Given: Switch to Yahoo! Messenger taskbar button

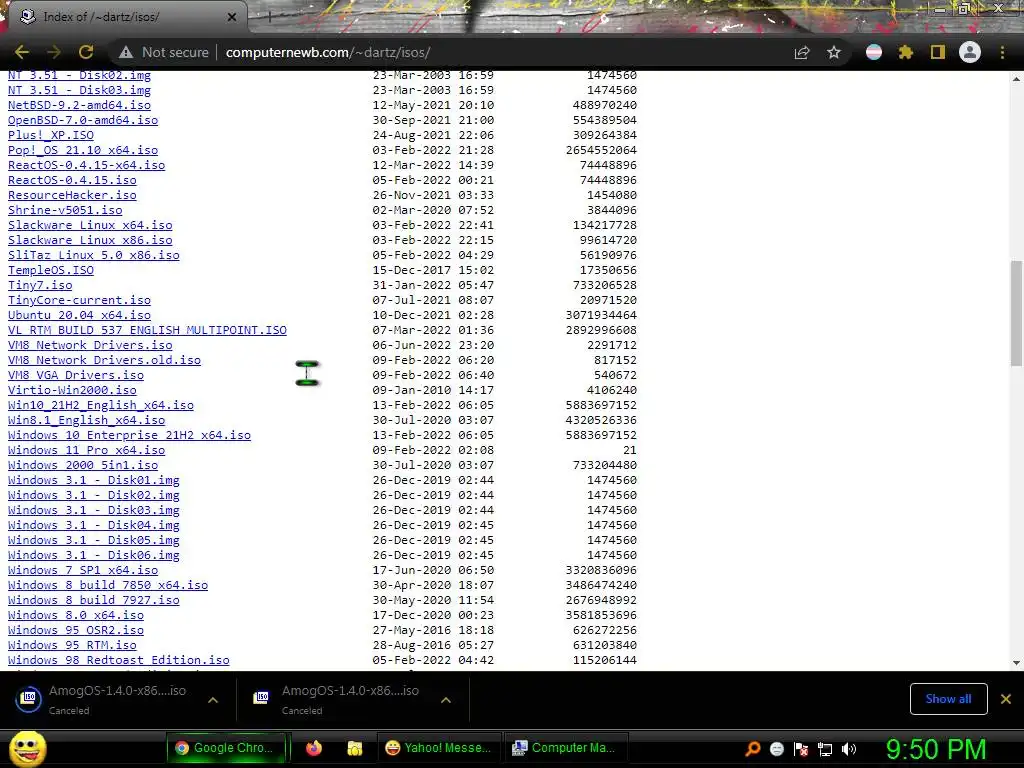Looking at the screenshot, I should [439, 748].
